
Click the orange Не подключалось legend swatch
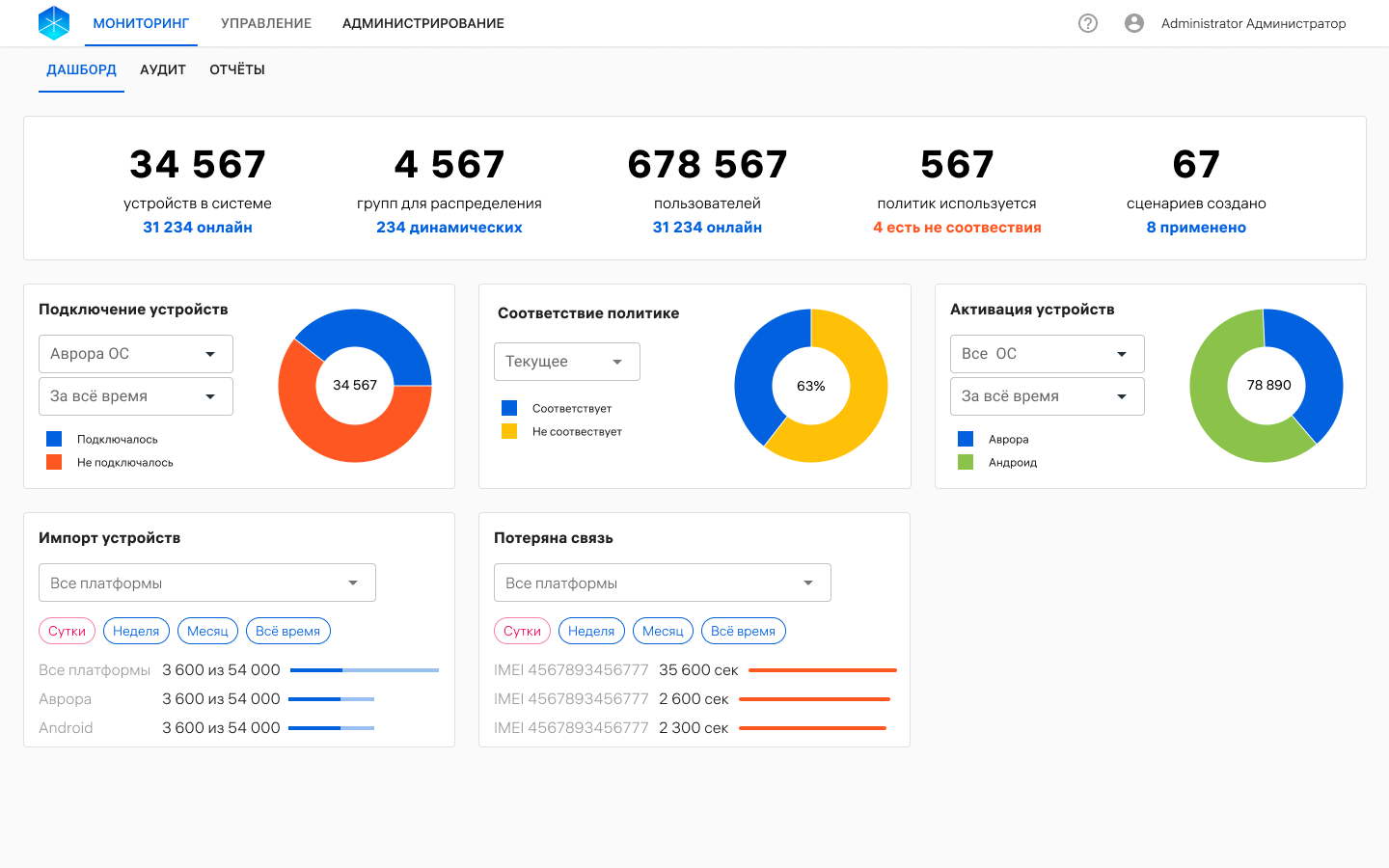click(54, 462)
